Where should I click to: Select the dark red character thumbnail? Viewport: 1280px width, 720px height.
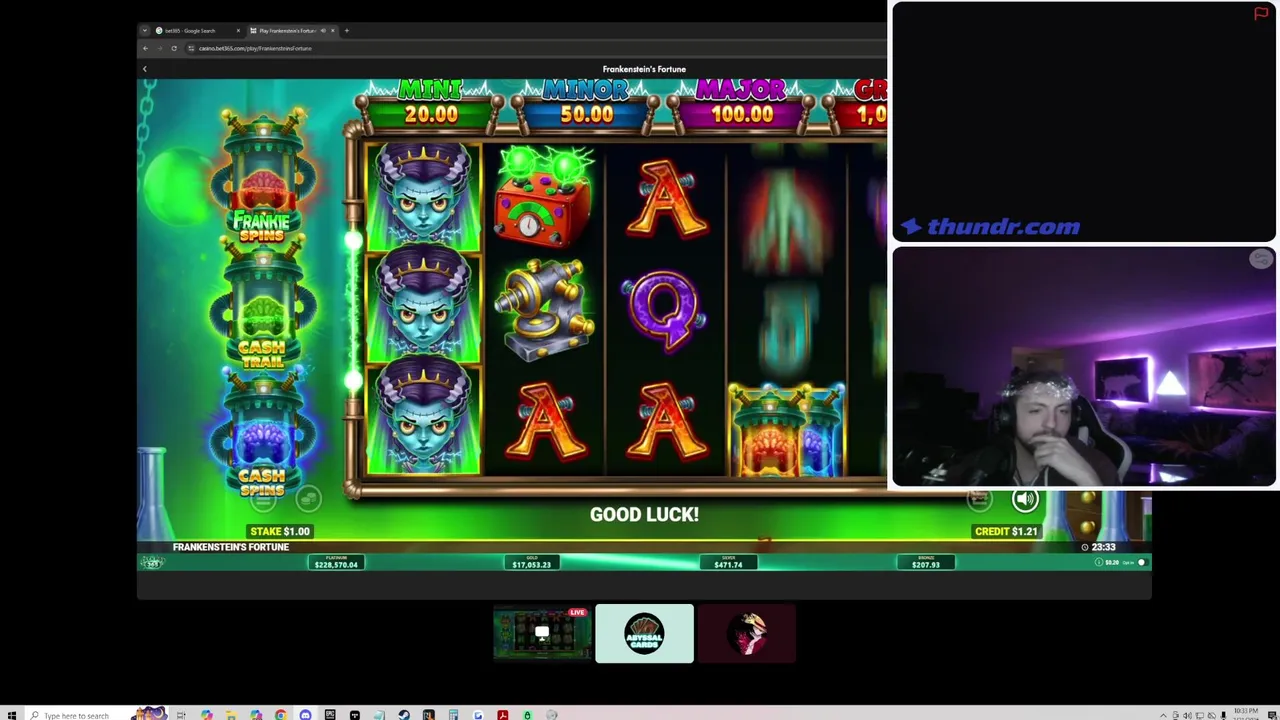click(746, 633)
